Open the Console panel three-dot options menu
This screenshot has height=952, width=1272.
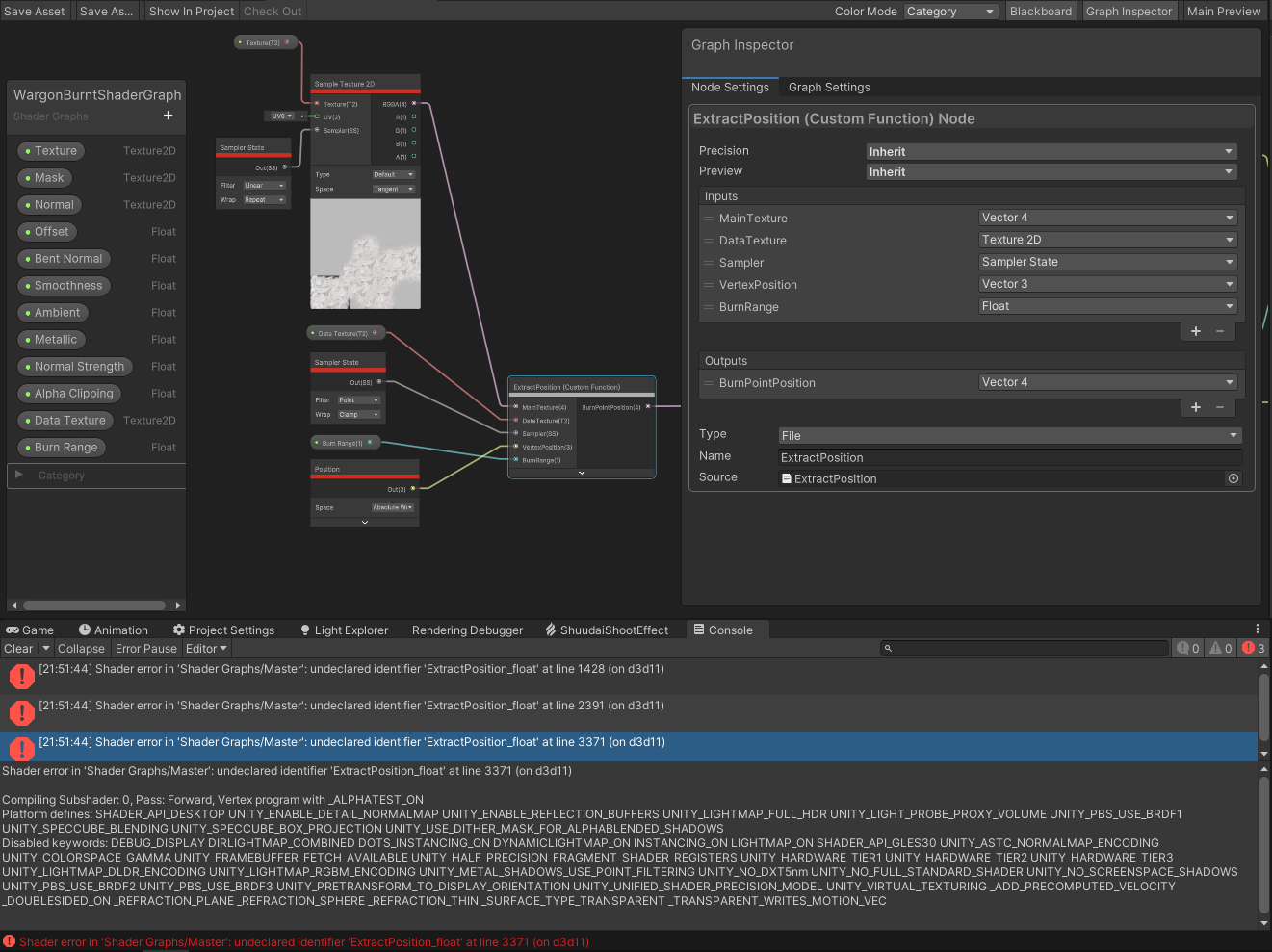1257,630
